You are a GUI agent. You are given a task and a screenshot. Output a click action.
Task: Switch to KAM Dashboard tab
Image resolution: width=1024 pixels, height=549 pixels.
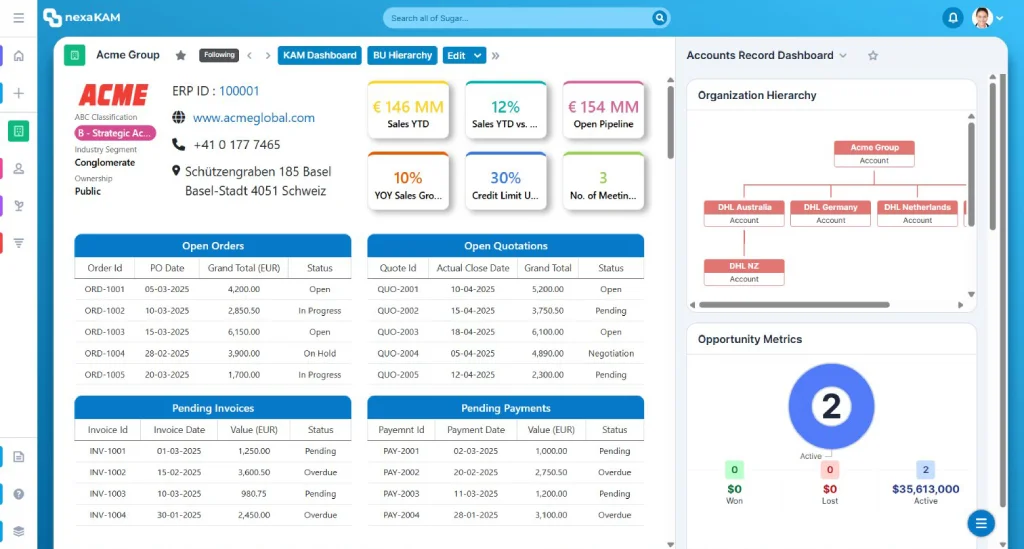point(320,55)
